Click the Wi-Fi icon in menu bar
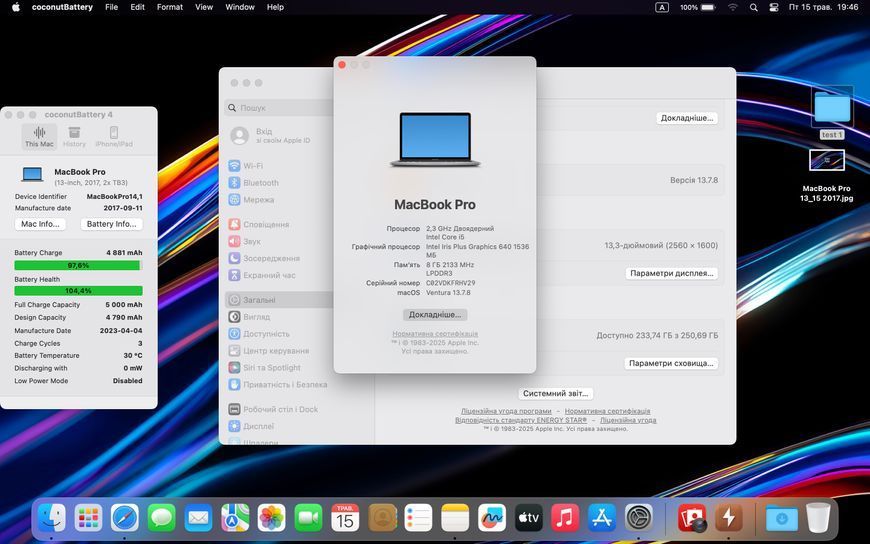870x544 pixels. coord(733,7)
